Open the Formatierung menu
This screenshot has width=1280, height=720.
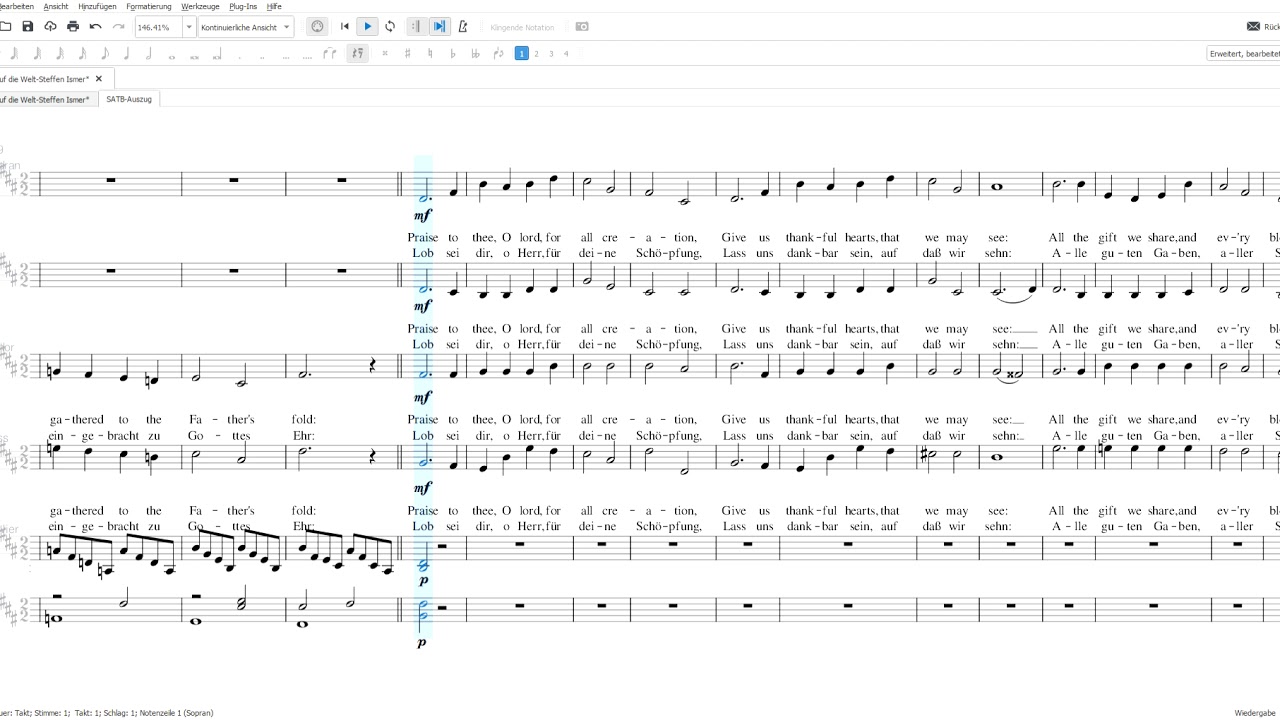click(x=148, y=6)
